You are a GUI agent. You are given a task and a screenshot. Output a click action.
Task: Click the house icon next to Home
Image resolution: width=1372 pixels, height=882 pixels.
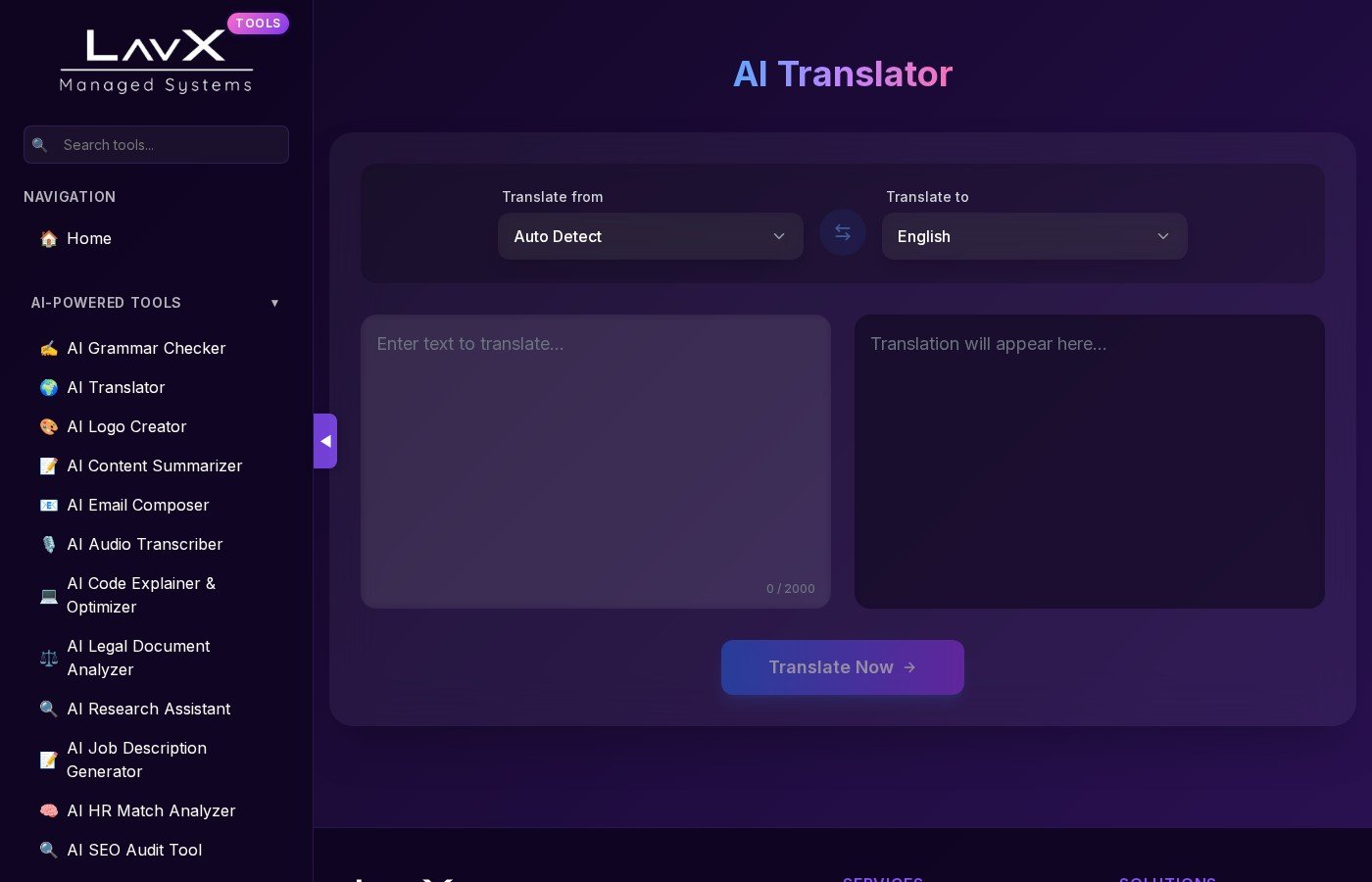point(49,239)
